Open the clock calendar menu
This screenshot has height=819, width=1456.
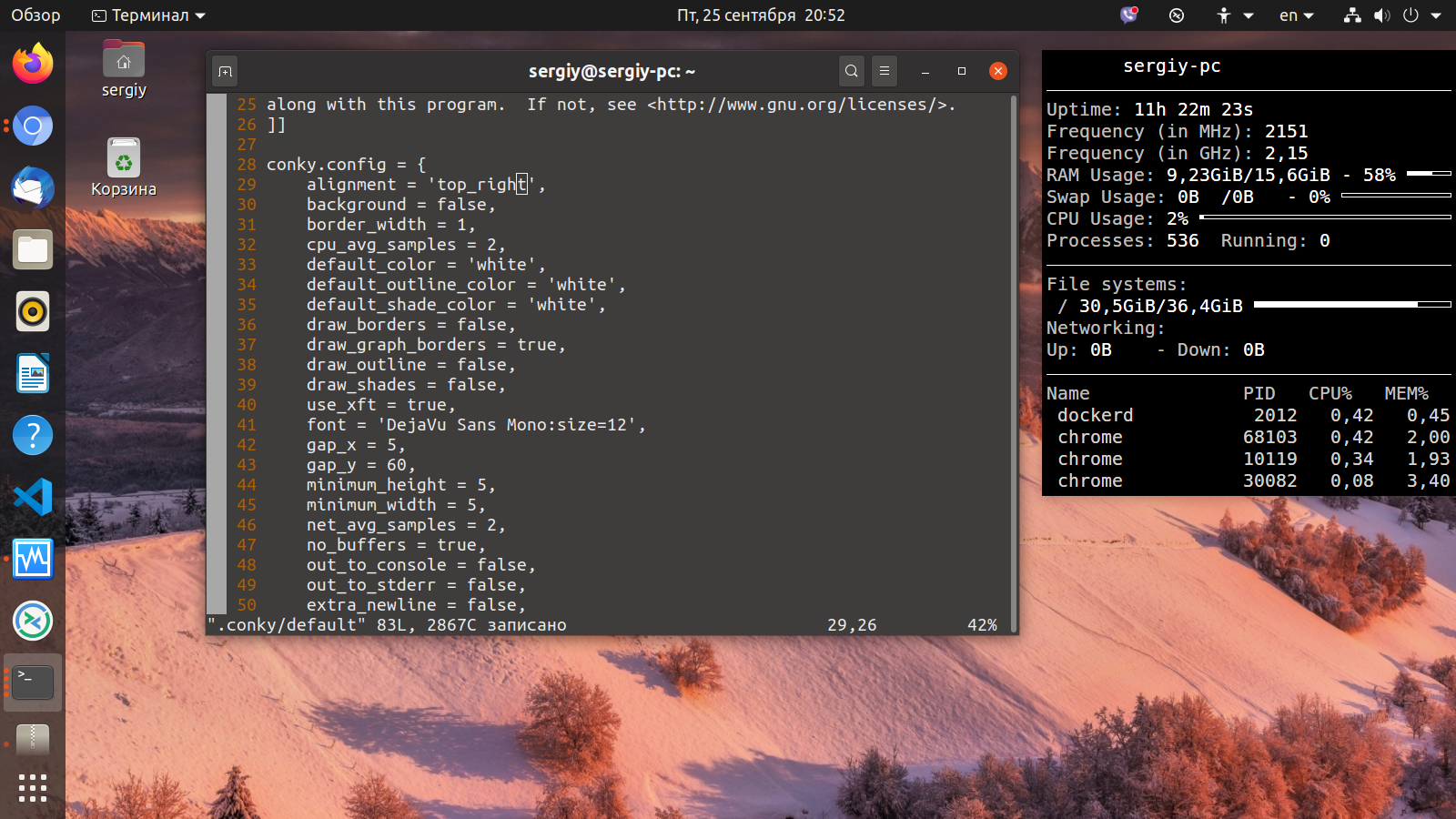tap(761, 15)
